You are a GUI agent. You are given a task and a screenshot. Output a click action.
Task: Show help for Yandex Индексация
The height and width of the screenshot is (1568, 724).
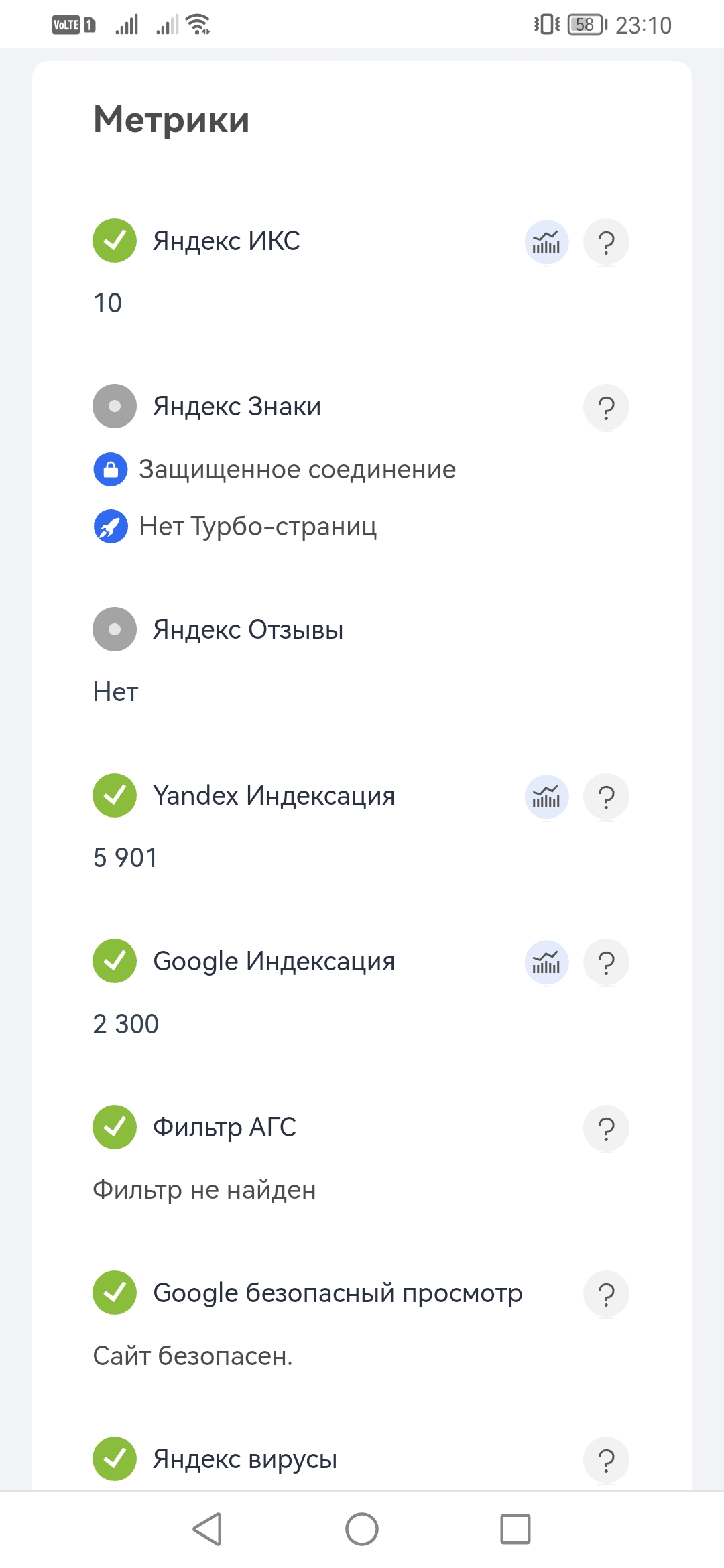pos(606,797)
